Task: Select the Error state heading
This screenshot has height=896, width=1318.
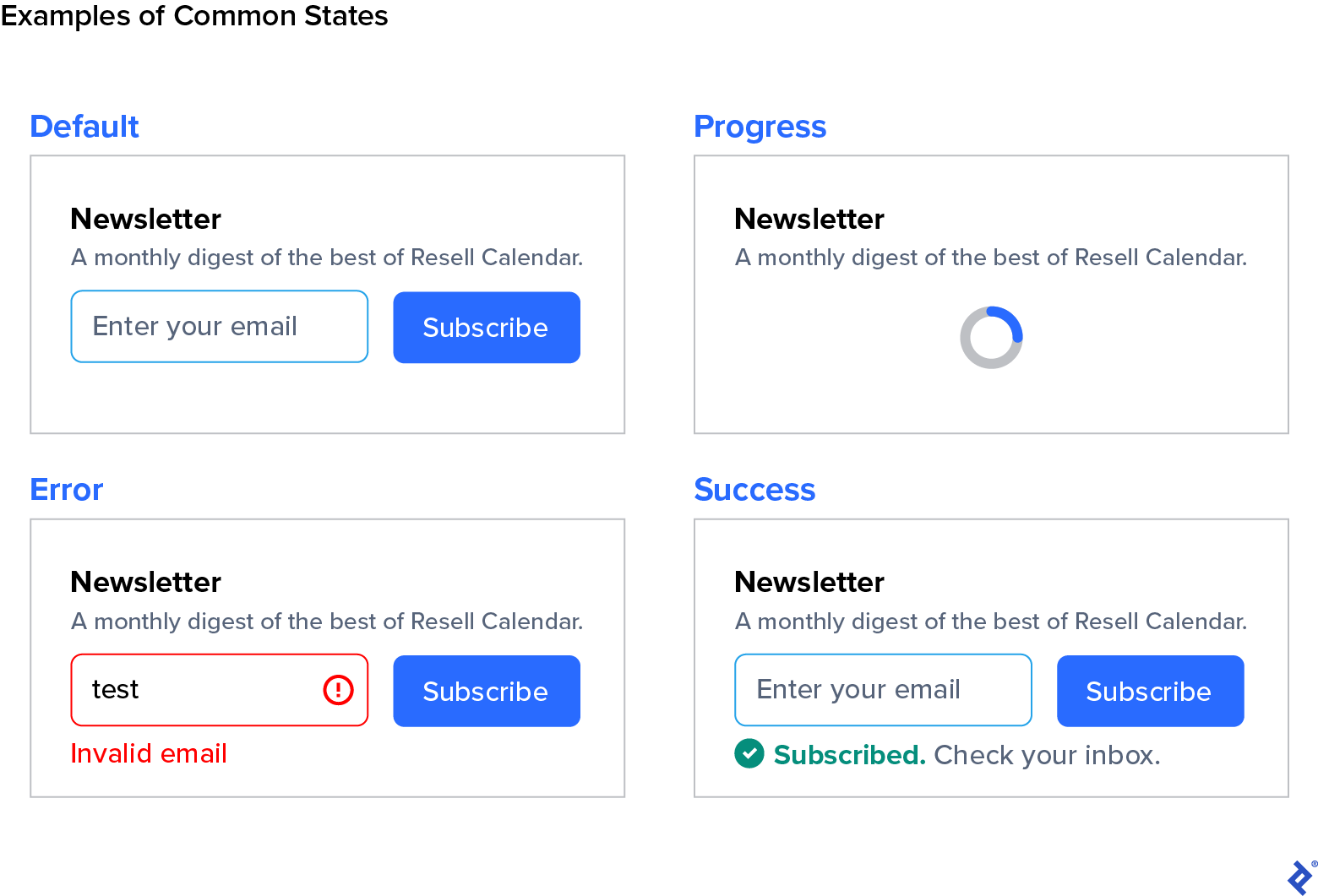Action: [66, 490]
